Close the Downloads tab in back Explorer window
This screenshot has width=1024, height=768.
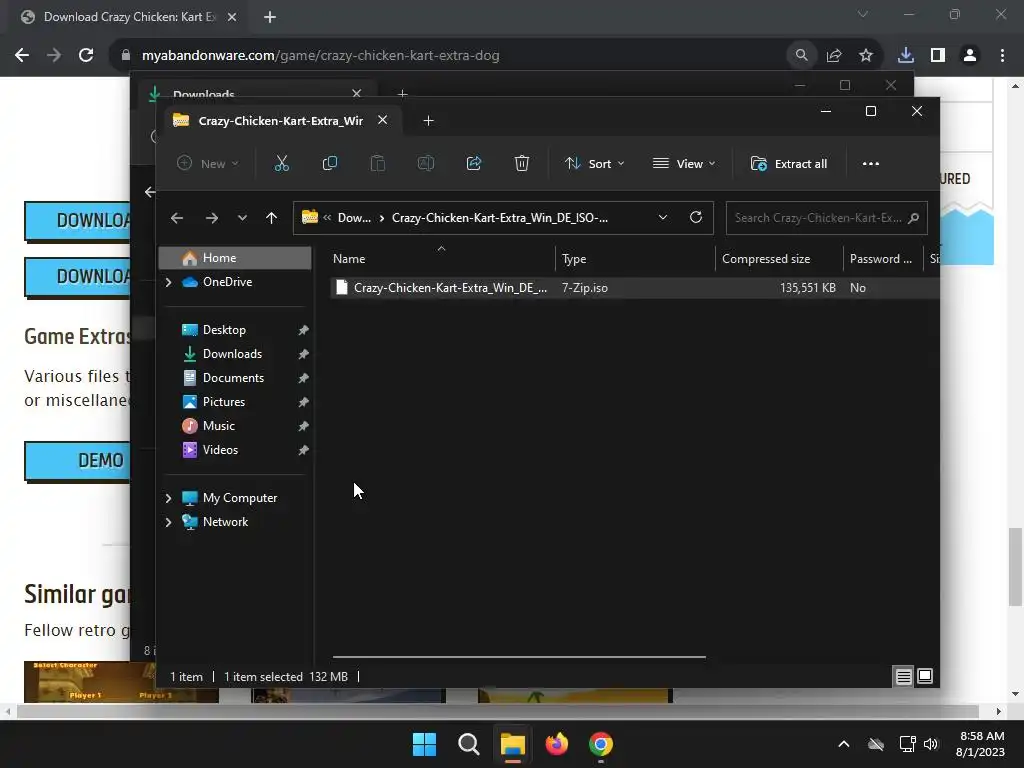[x=357, y=93]
